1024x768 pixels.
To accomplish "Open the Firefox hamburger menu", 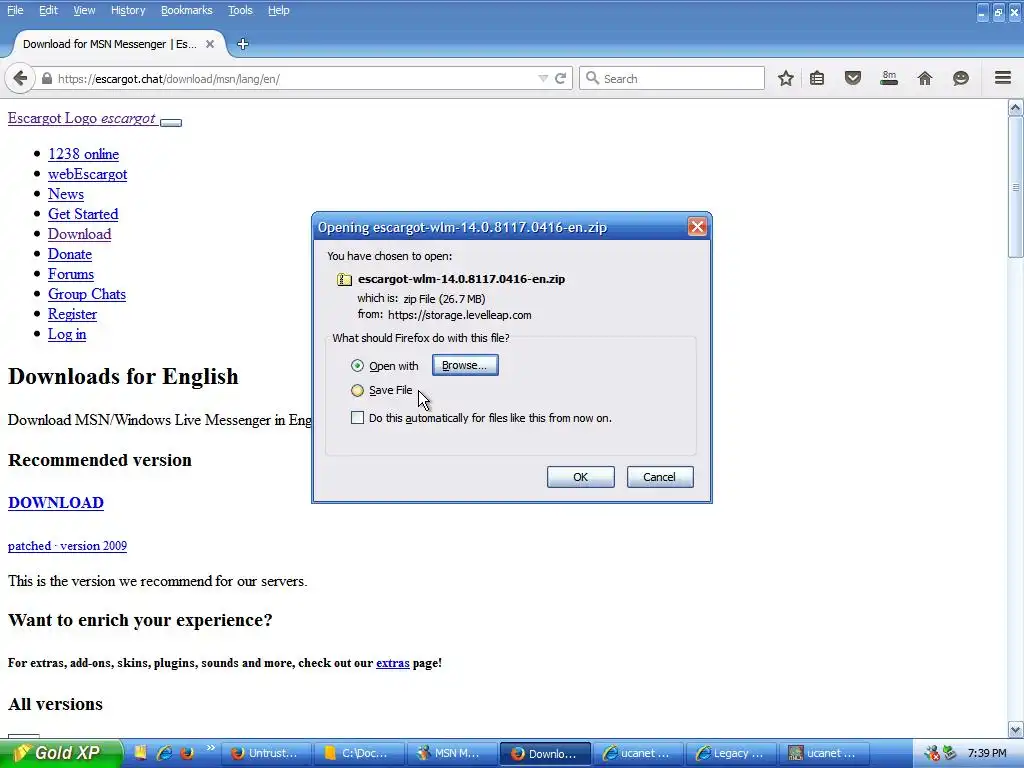I will point(1003,78).
